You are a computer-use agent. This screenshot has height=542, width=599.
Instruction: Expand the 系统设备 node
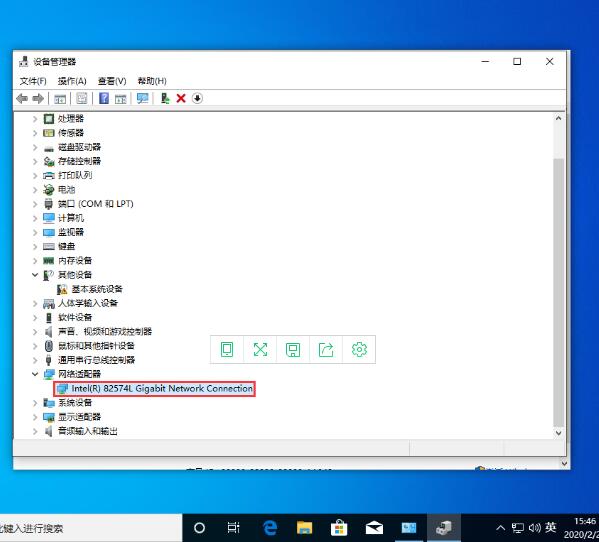point(35,403)
